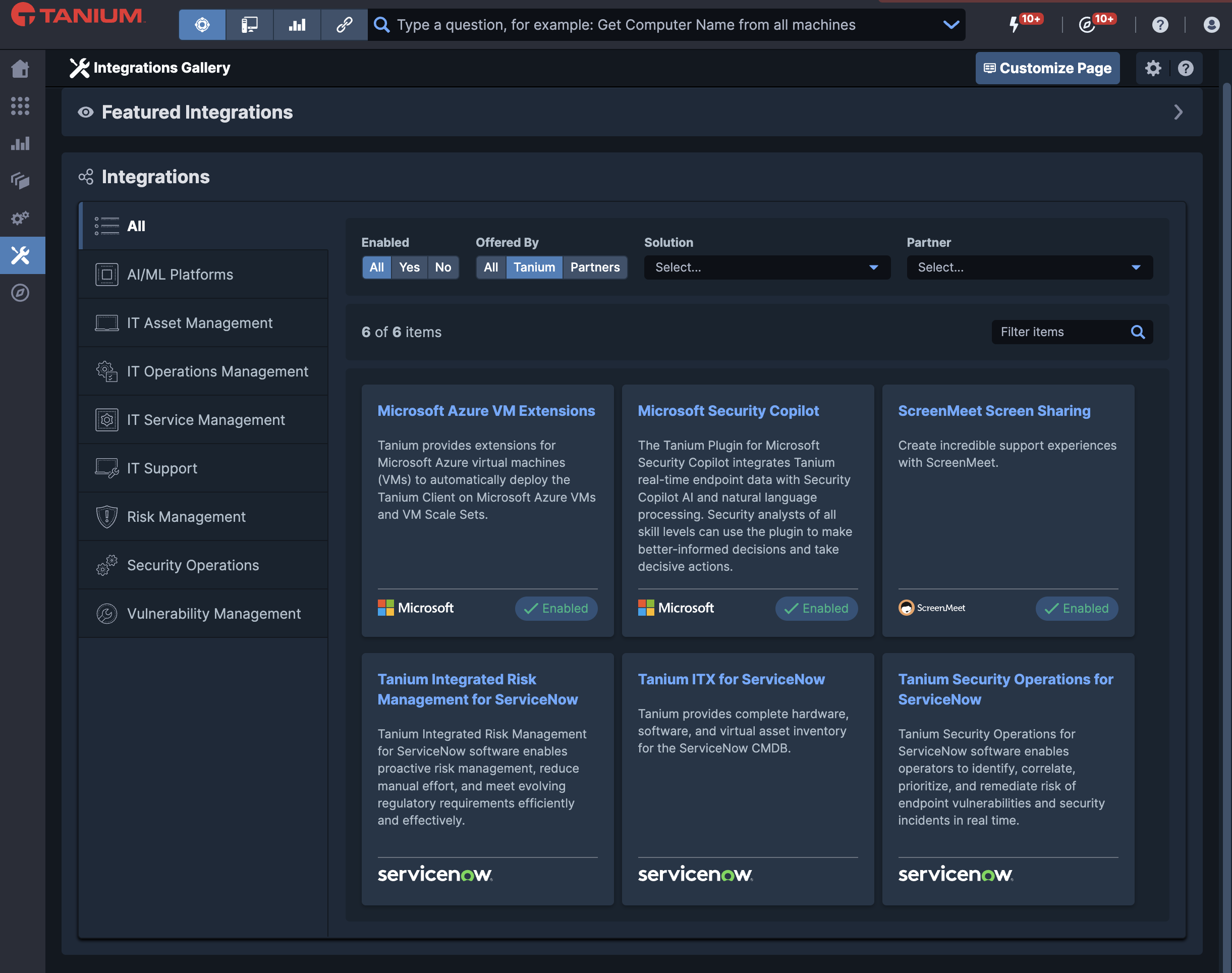Open the Home page from the sidebar
Viewport: 1232px width, 973px height.
(x=21, y=68)
